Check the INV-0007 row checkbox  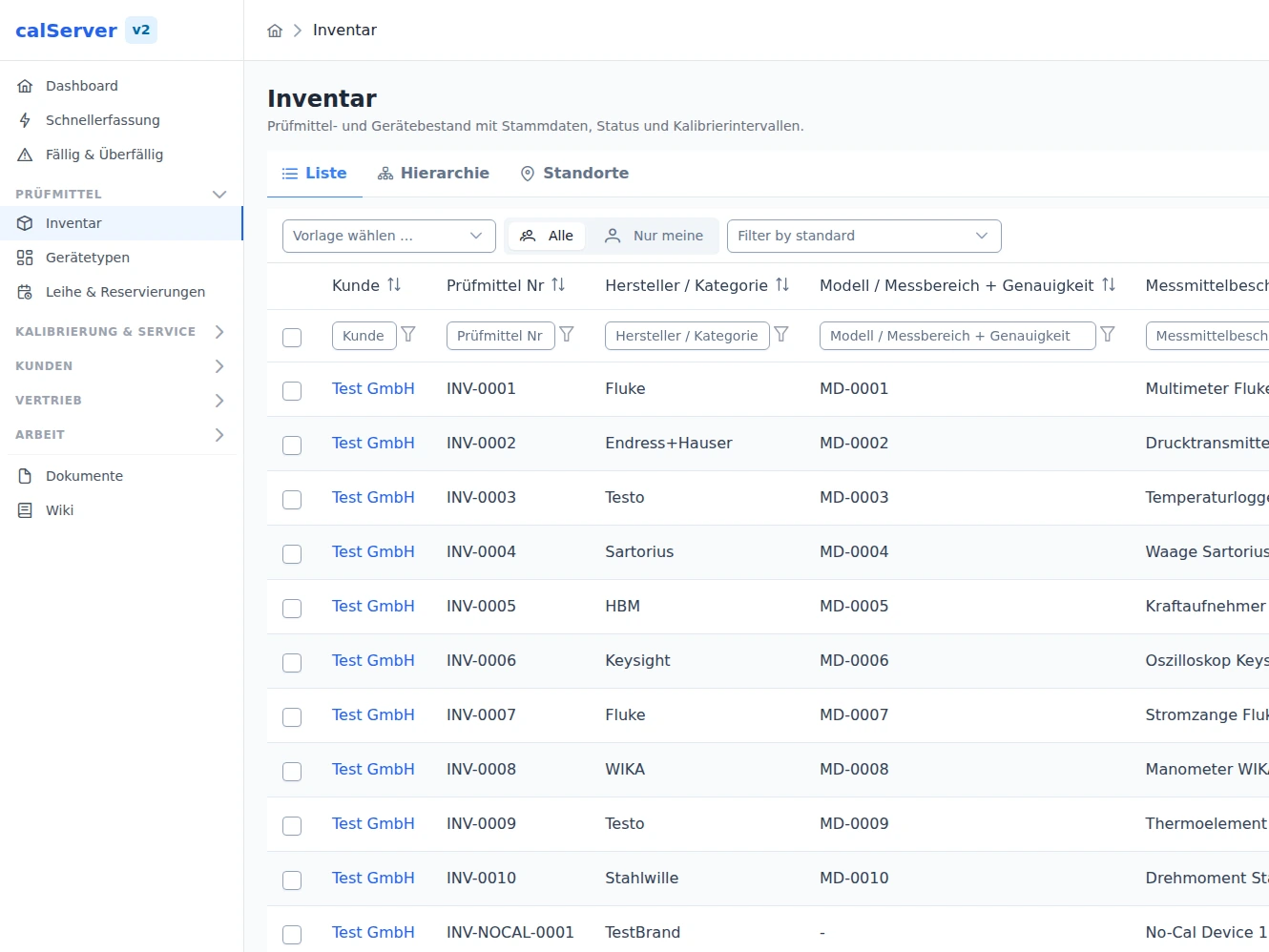pyautogui.click(x=292, y=717)
